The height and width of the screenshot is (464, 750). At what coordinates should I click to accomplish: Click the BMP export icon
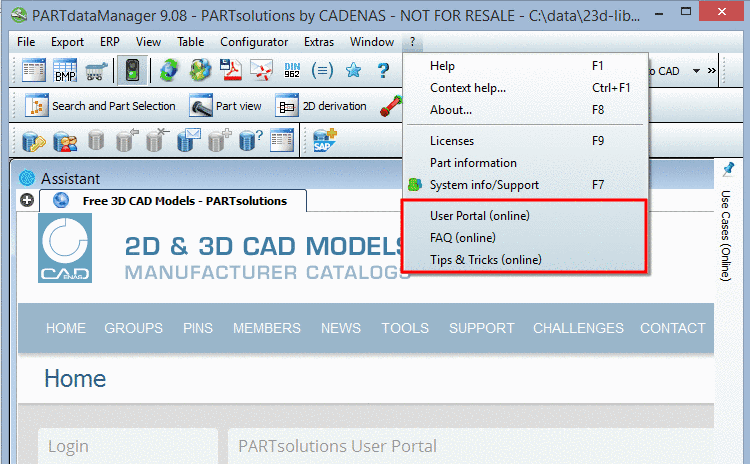pos(65,70)
